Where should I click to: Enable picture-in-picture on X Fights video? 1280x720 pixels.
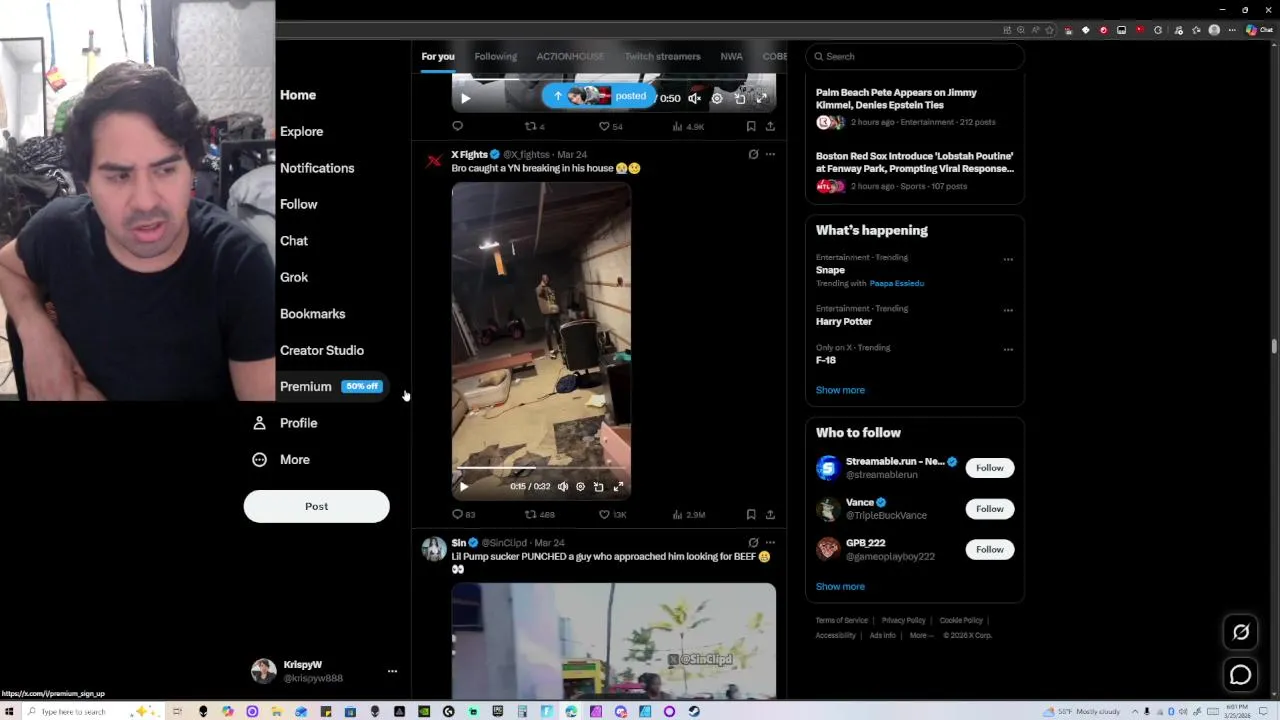click(x=598, y=487)
